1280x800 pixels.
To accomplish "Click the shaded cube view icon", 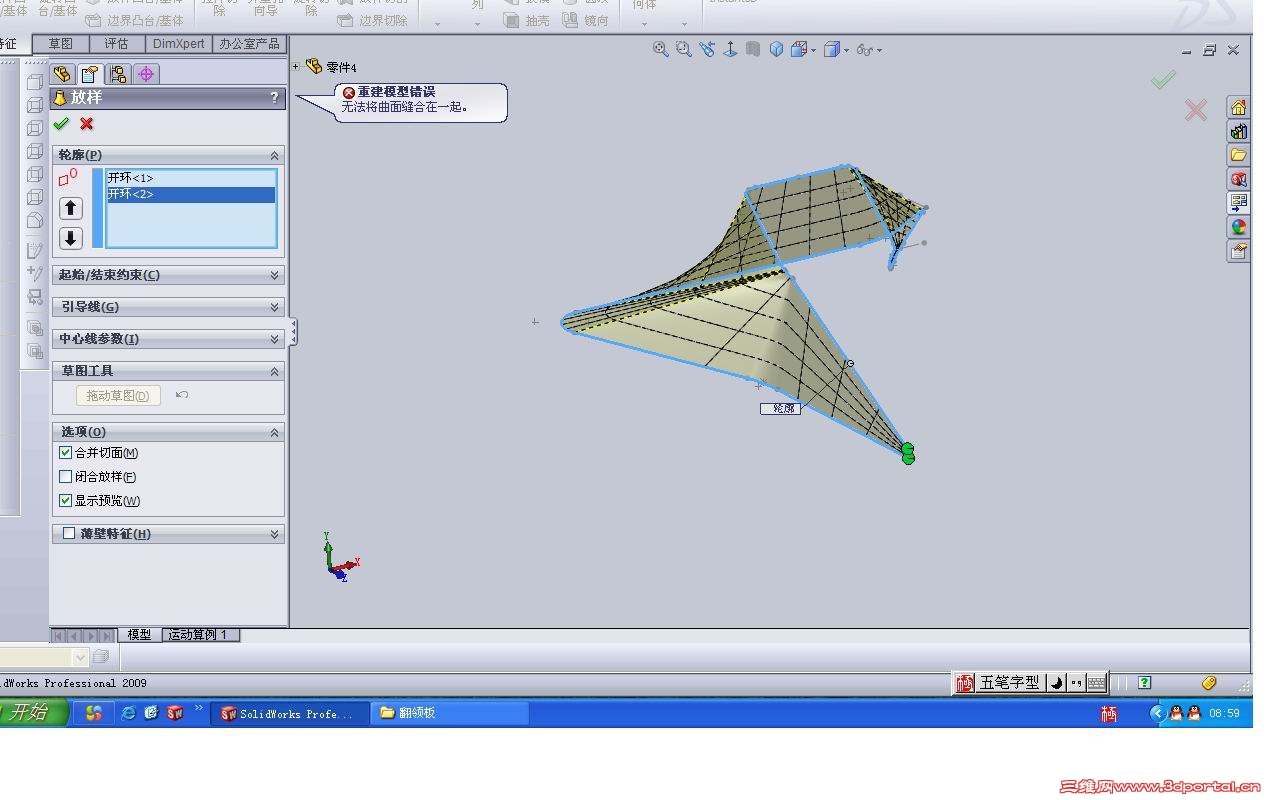I will coord(776,49).
